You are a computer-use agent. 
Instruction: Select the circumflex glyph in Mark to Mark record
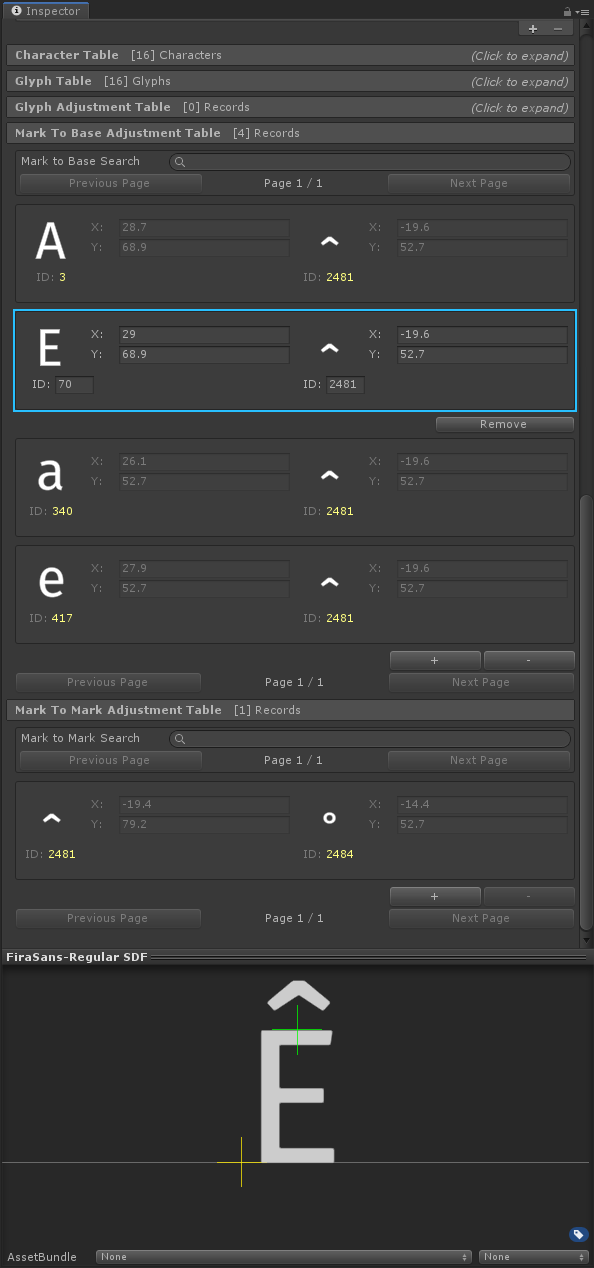pos(51,817)
